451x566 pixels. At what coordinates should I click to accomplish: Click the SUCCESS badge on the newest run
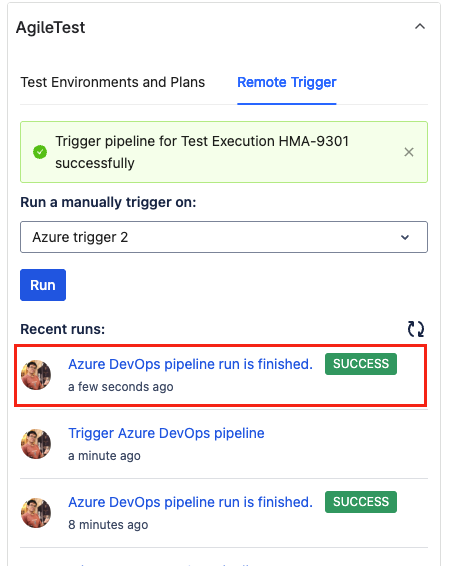(361, 364)
